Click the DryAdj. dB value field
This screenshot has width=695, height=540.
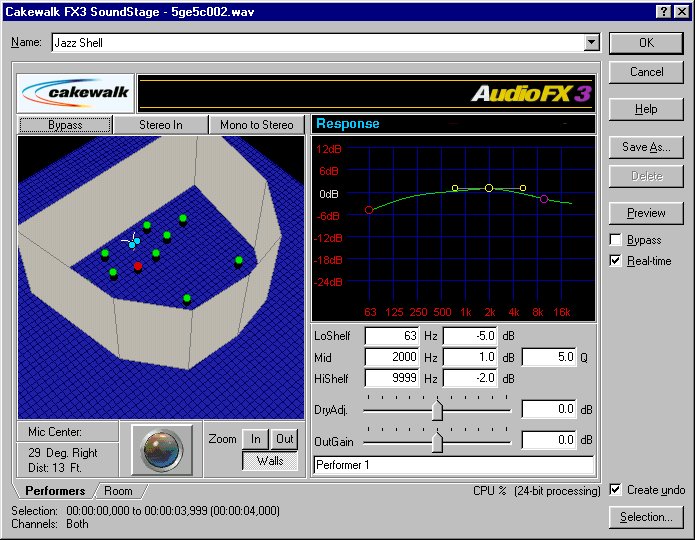click(x=549, y=409)
